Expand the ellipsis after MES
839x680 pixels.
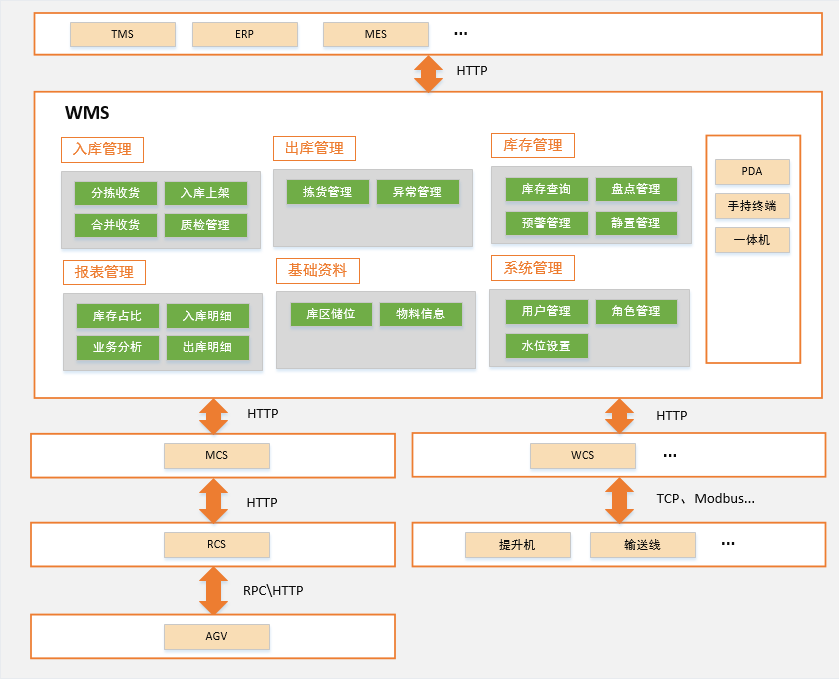[460, 31]
